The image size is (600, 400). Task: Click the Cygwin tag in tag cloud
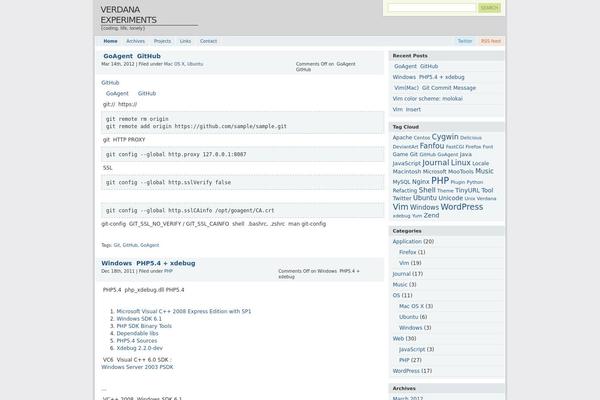point(445,137)
